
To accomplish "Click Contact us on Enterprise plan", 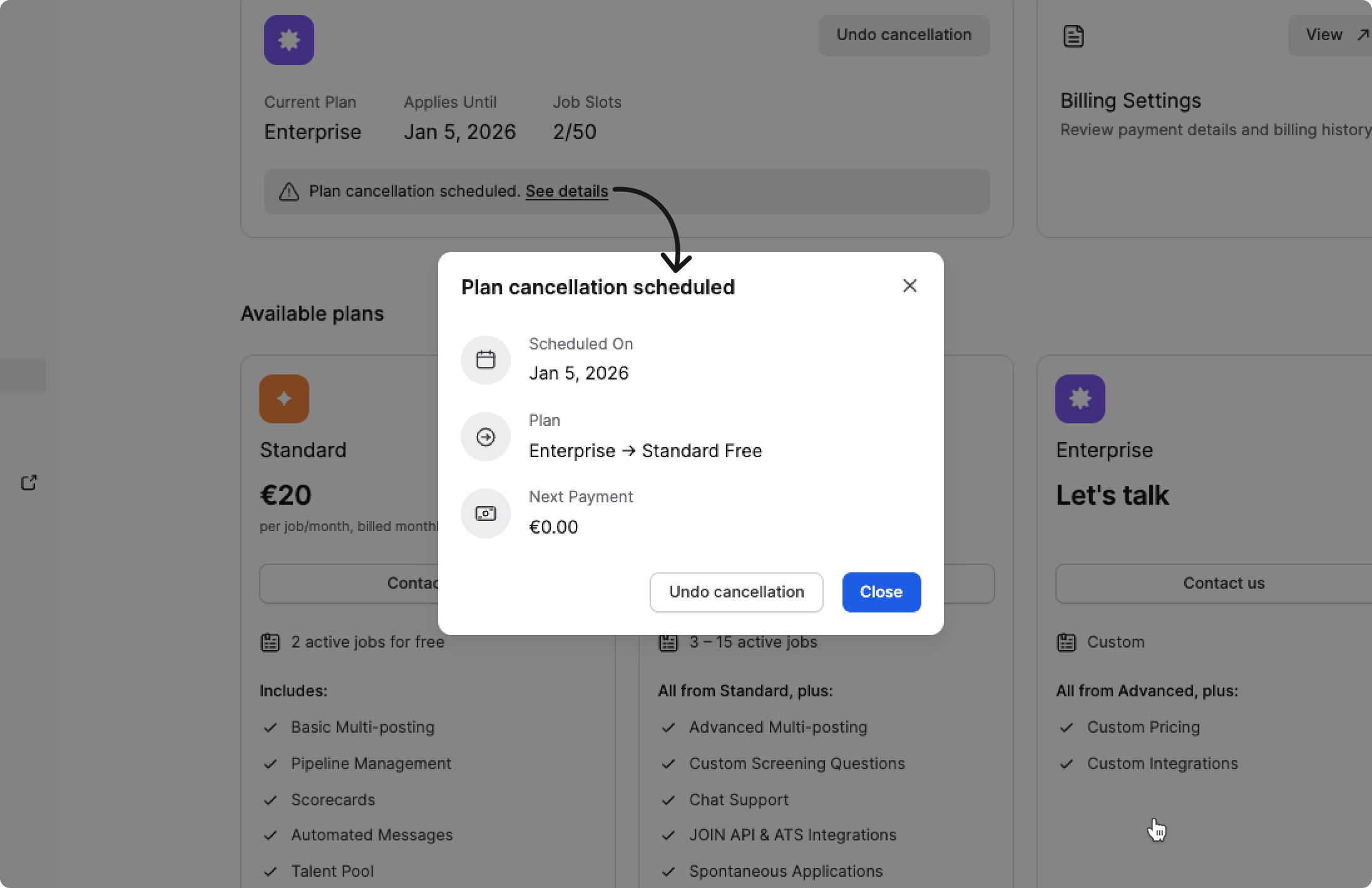I will 1223,583.
